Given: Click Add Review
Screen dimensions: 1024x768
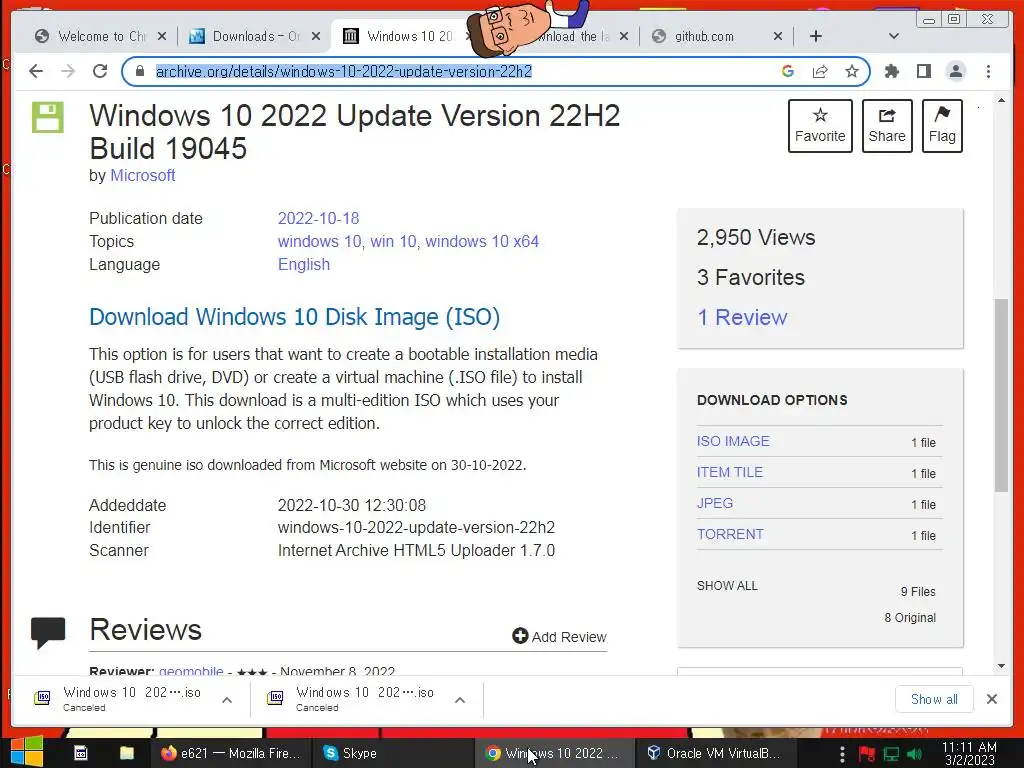Looking at the screenshot, I should click(x=560, y=637).
